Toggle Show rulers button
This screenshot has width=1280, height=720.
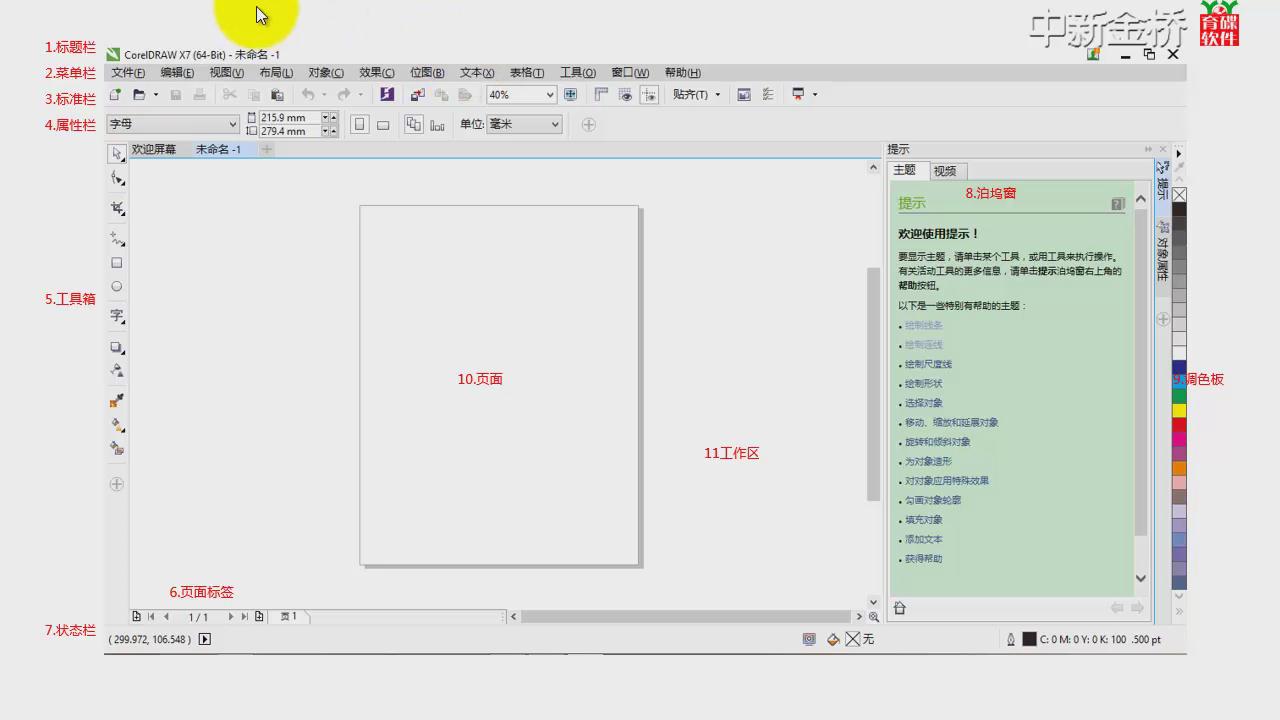point(601,95)
